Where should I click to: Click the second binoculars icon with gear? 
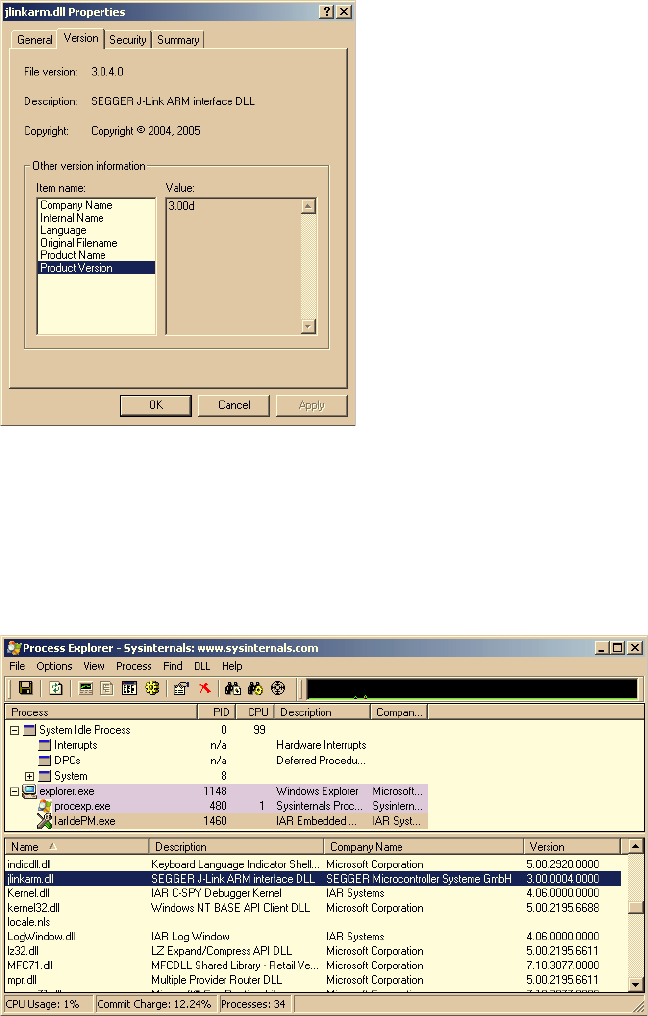click(255, 688)
